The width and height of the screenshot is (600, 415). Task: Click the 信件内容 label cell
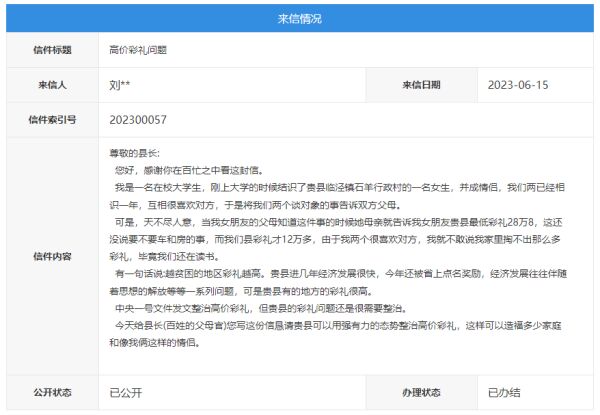[x=50, y=256]
